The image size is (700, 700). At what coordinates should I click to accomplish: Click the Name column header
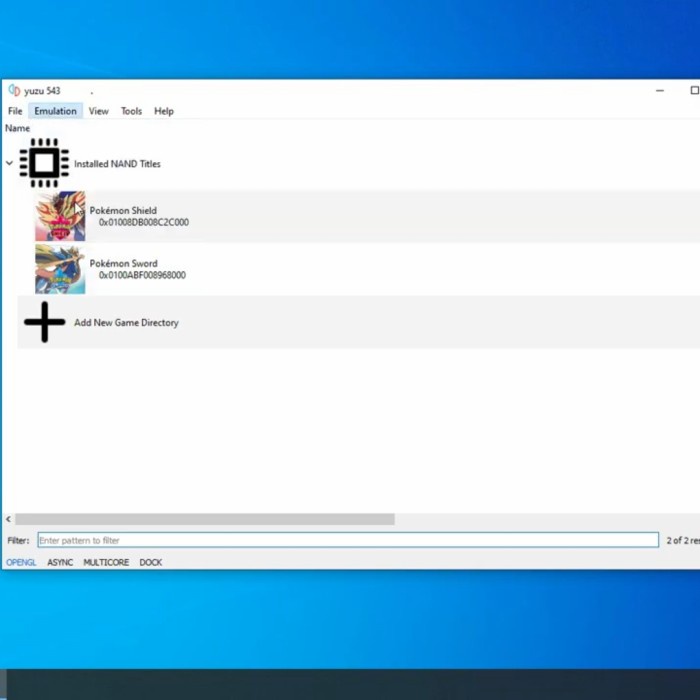(x=18, y=129)
